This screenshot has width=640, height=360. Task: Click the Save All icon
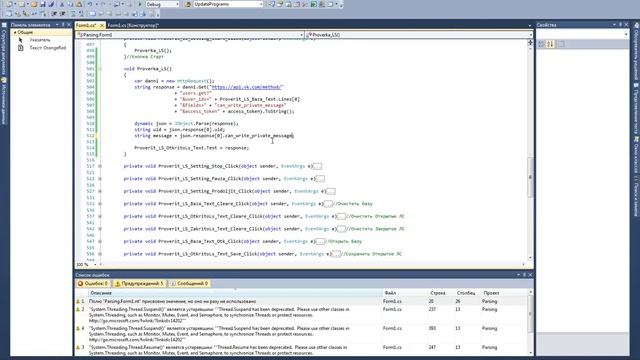[x=51, y=4]
